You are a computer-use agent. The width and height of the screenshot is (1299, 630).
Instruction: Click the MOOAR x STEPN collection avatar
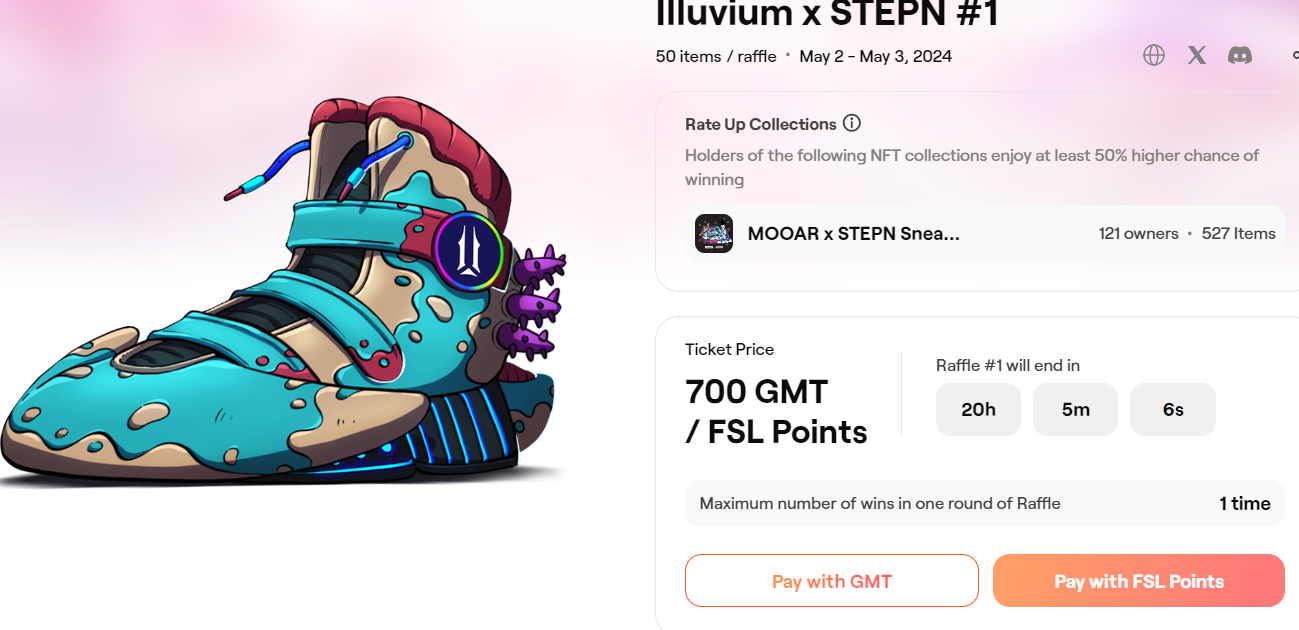(714, 233)
